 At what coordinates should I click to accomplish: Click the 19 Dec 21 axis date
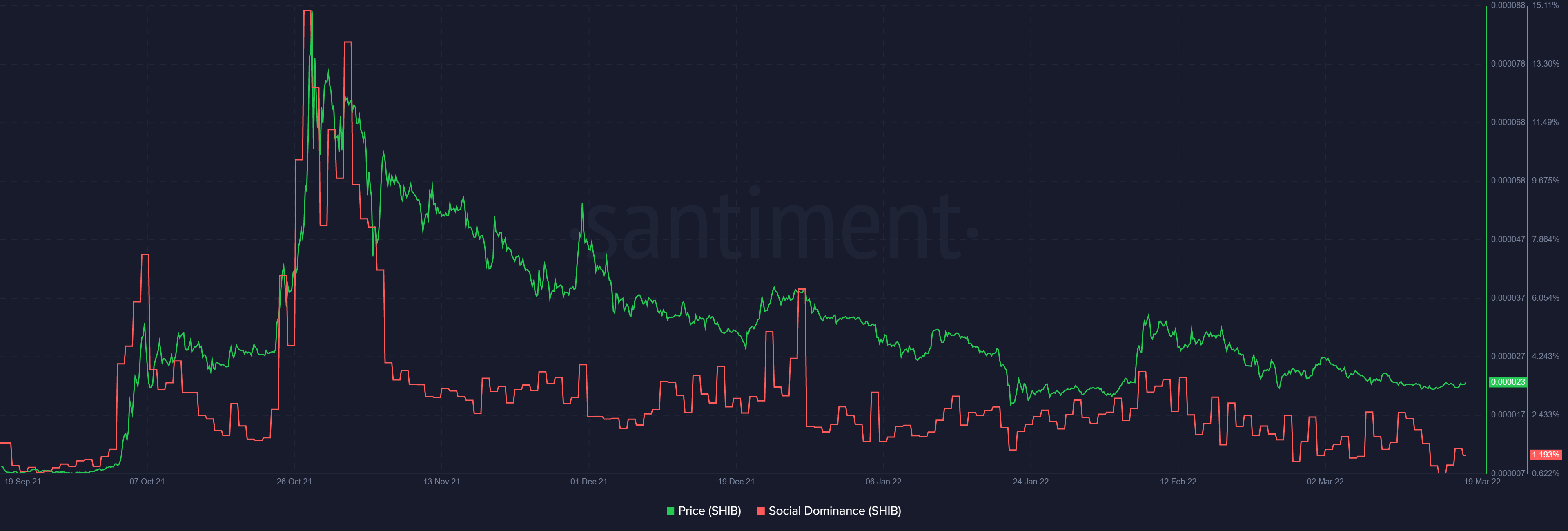(x=736, y=482)
